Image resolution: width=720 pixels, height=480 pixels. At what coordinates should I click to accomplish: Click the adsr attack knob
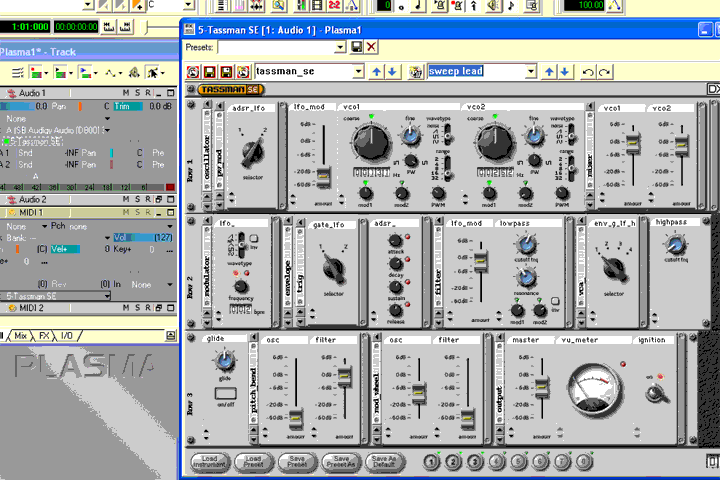coord(395,240)
